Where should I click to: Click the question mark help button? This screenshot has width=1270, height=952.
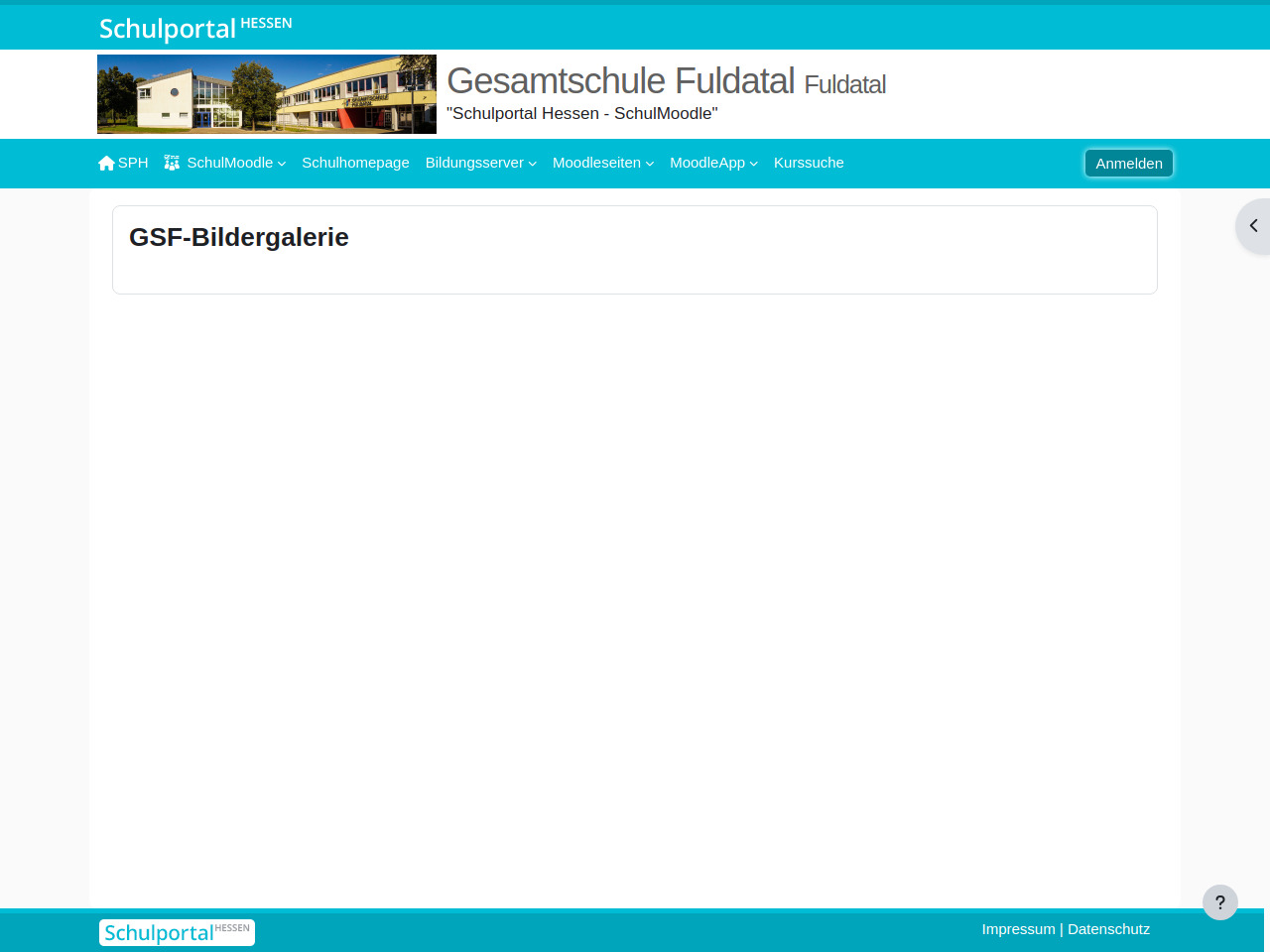point(1219,902)
